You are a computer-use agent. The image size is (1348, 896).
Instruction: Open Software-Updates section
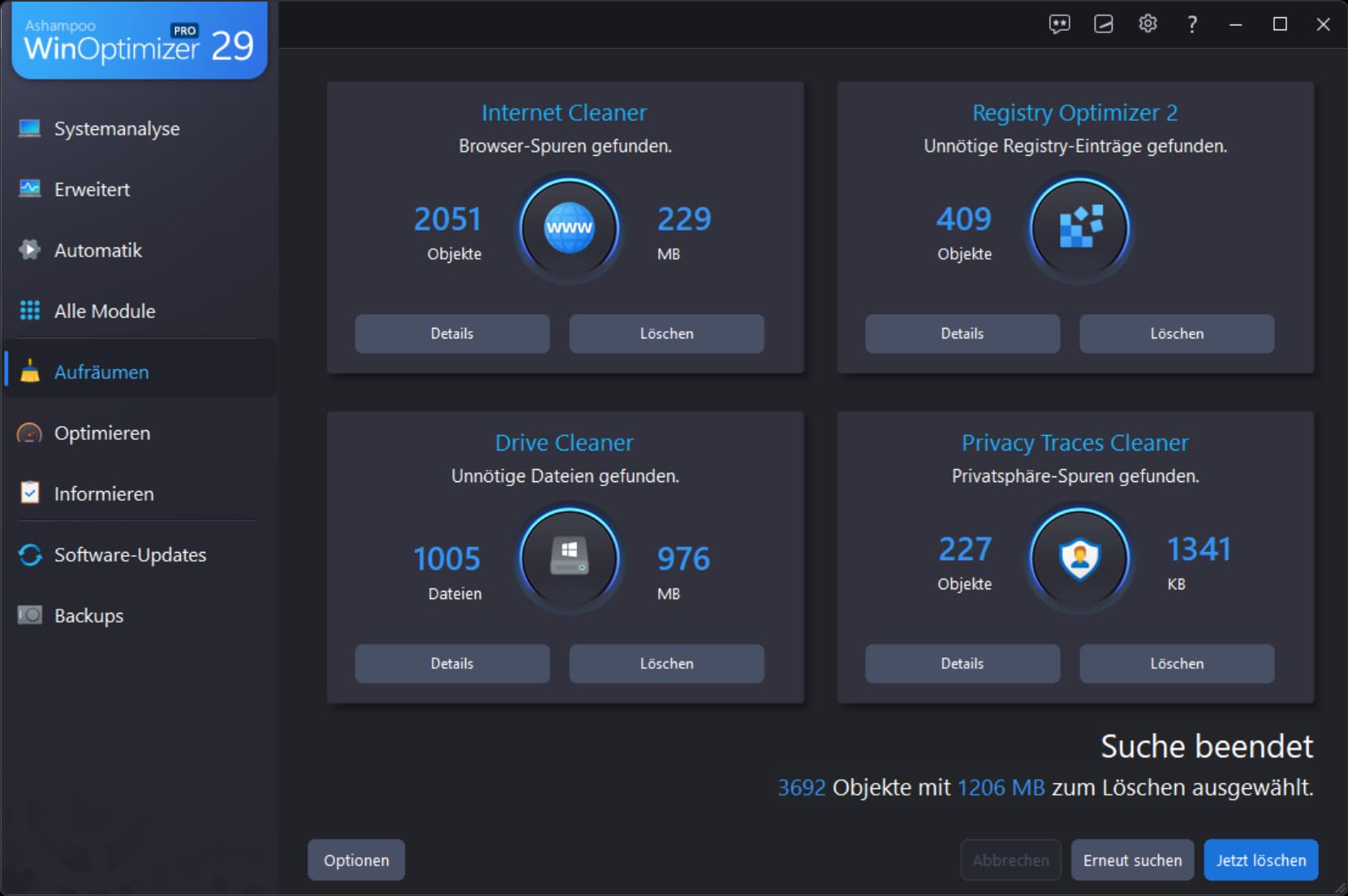tap(140, 555)
